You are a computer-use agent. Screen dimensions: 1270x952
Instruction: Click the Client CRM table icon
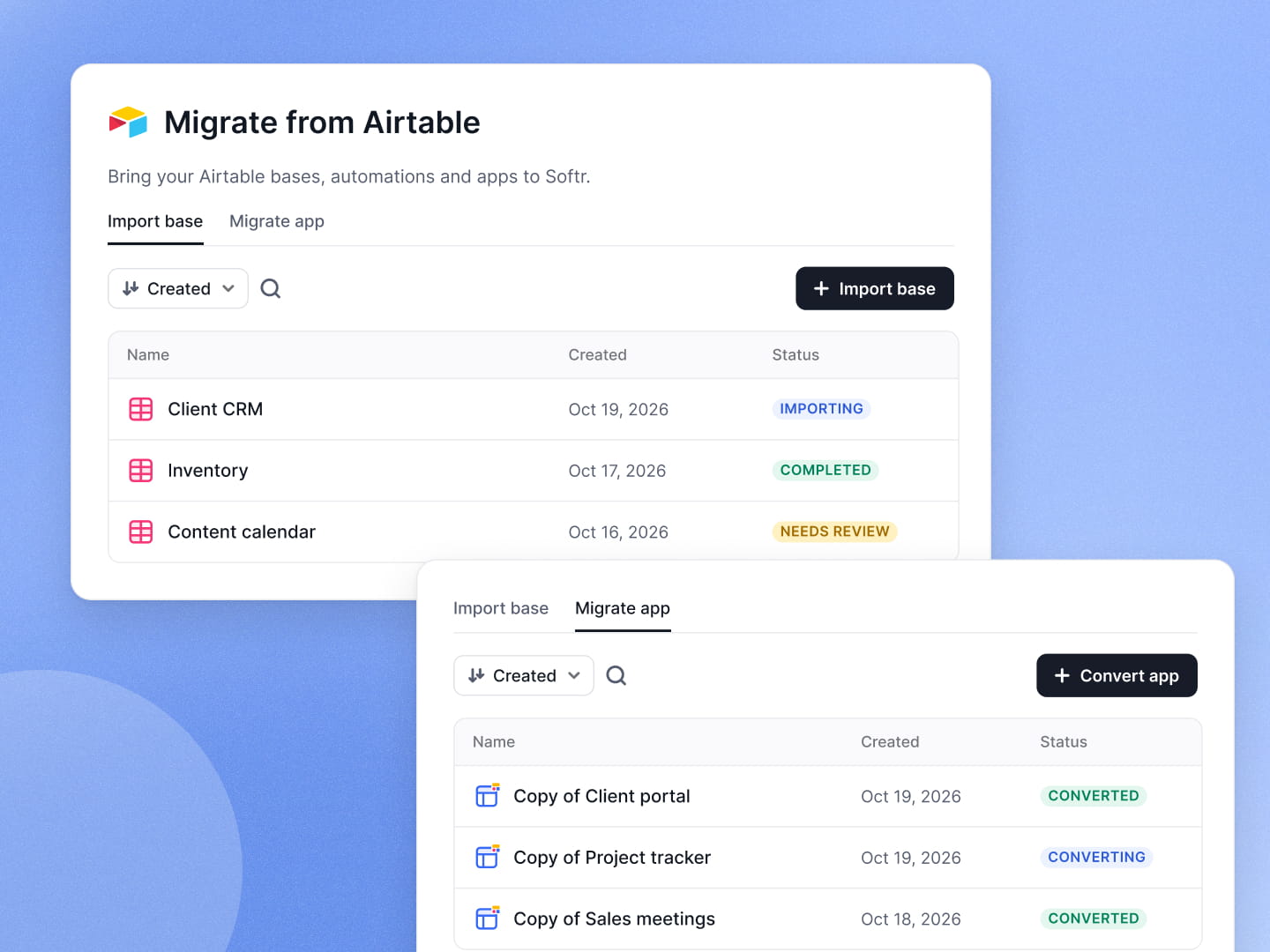pyautogui.click(x=141, y=409)
